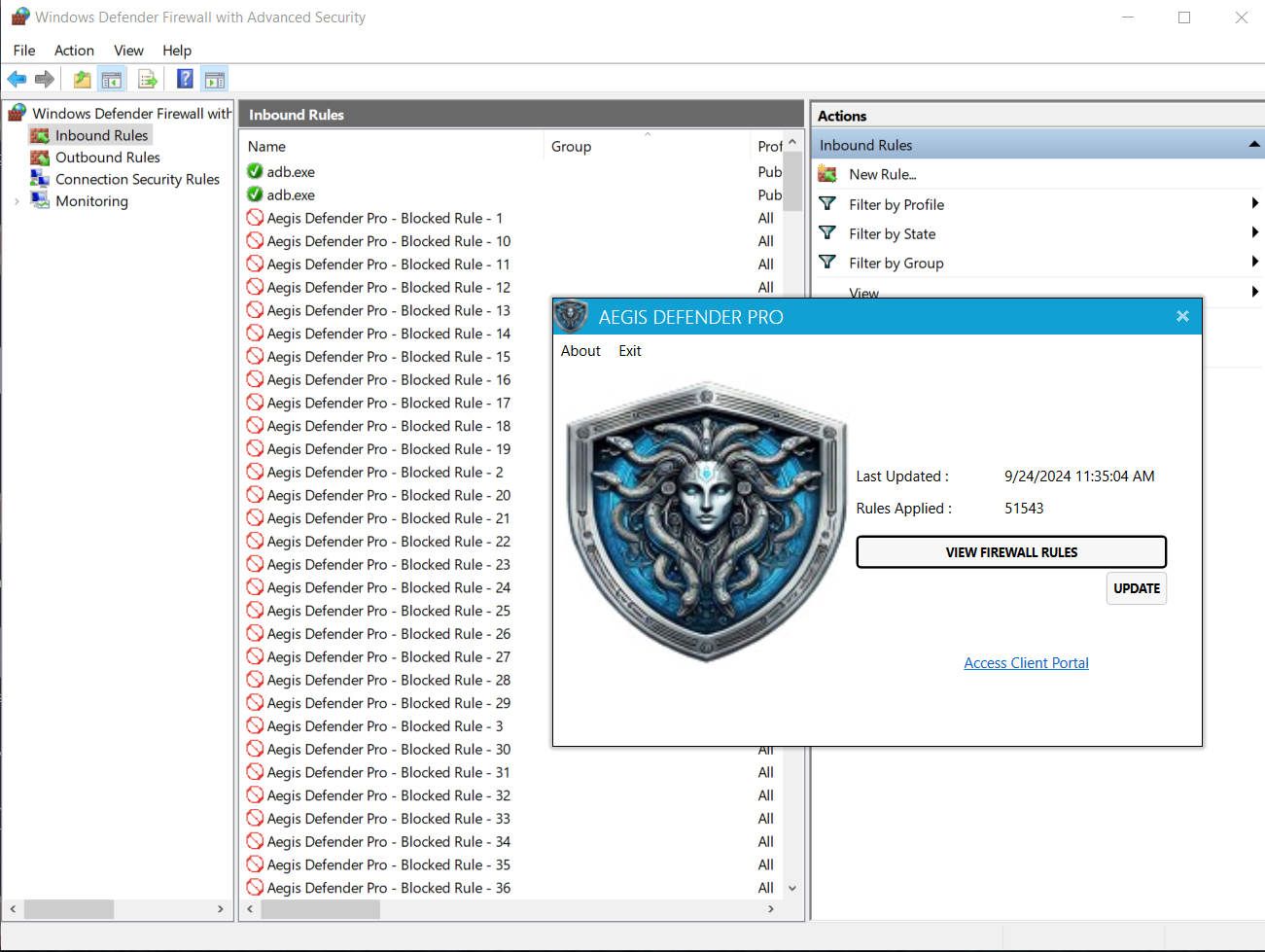Select Aegis Defender Pro - Blocked Rule - 27
Viewport: 1265px width, 952px height.
pos(388,657)
